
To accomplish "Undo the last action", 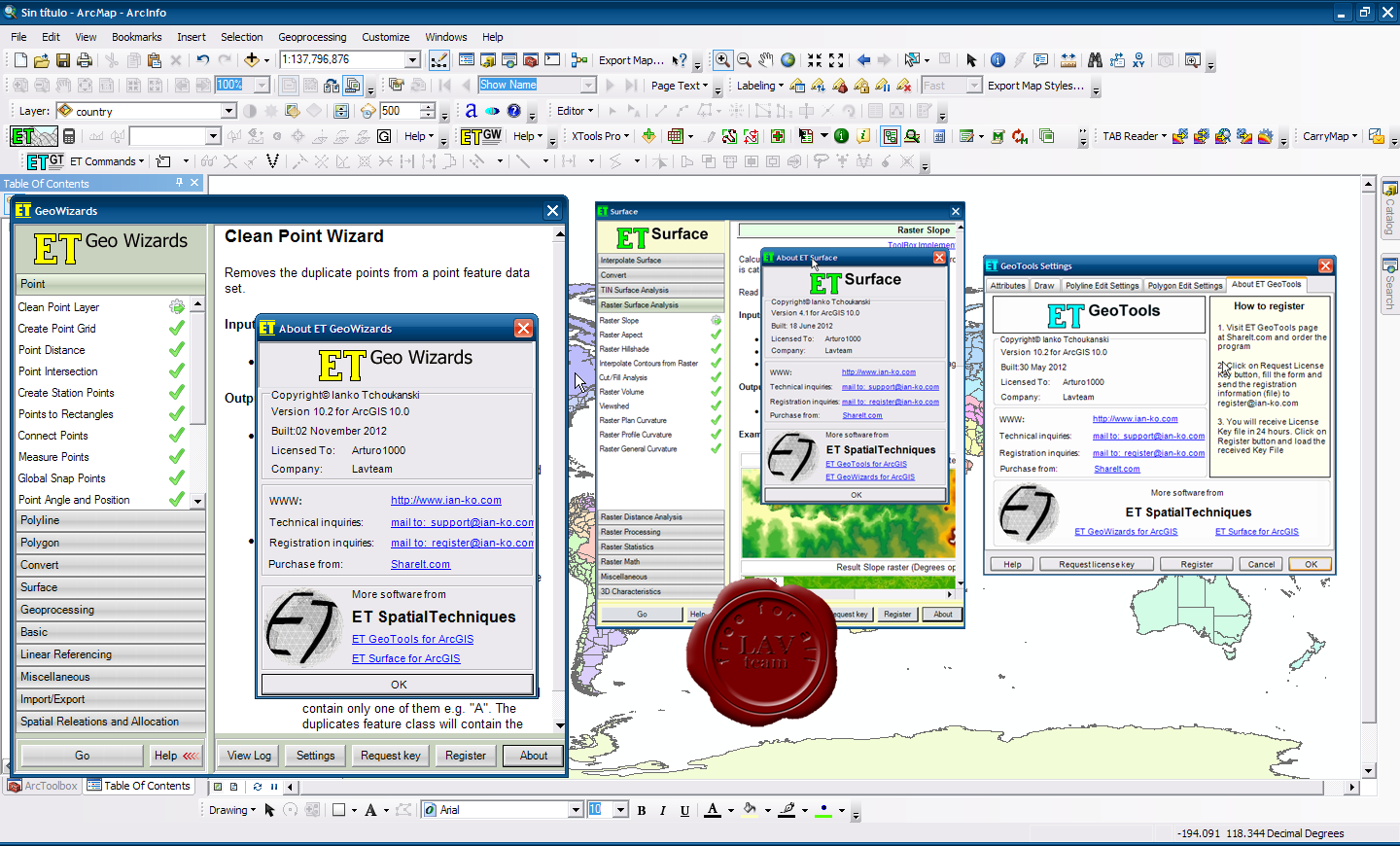I will (202, 60).
